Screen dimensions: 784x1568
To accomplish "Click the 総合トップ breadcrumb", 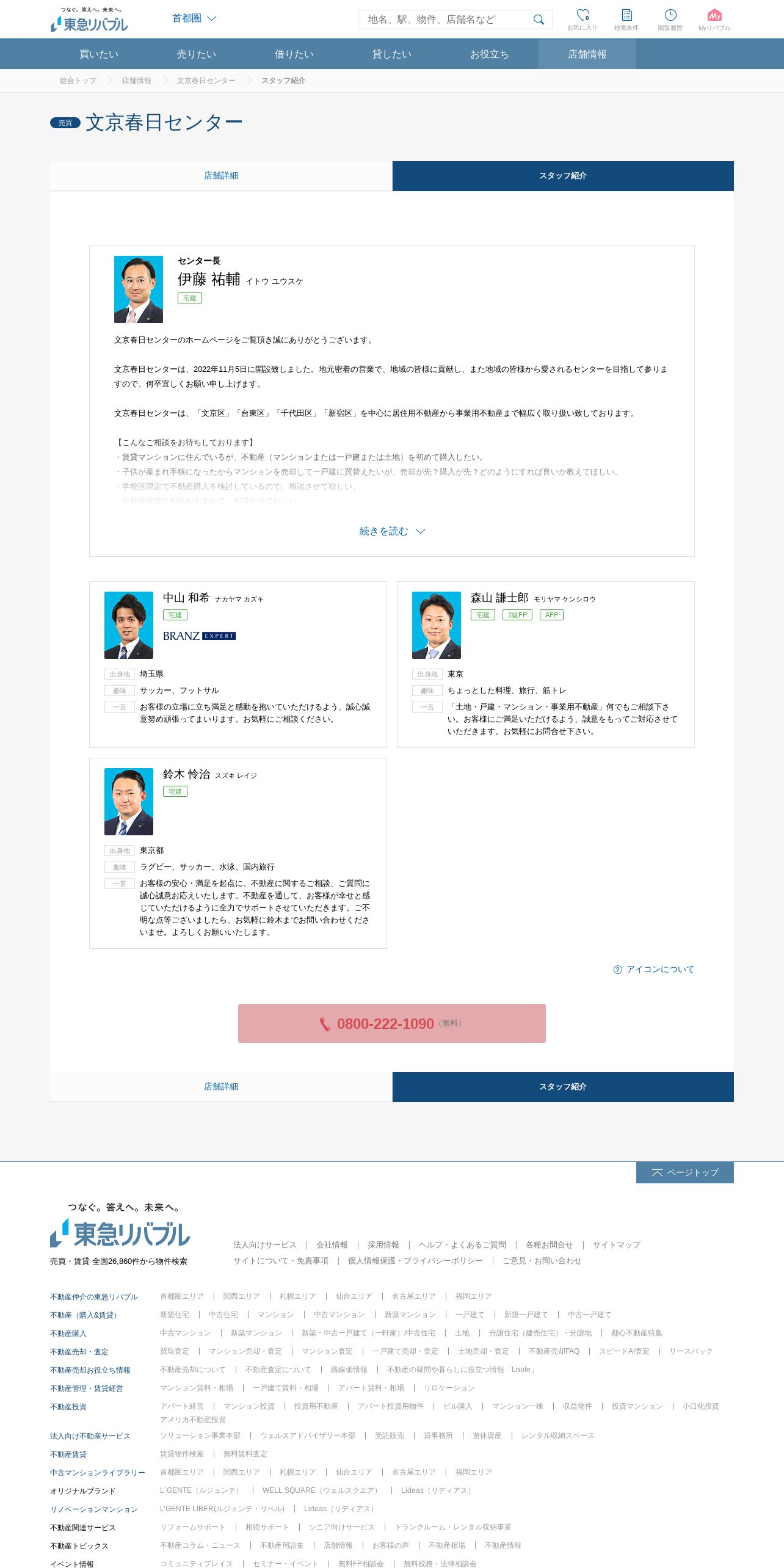I will [78, 81].
